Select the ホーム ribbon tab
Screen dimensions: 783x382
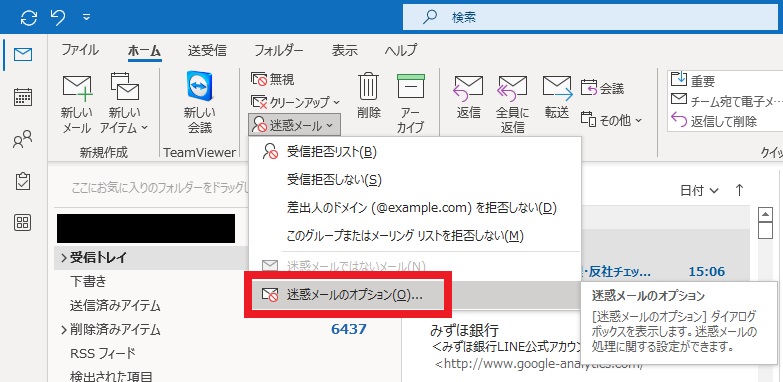(145, 50)
